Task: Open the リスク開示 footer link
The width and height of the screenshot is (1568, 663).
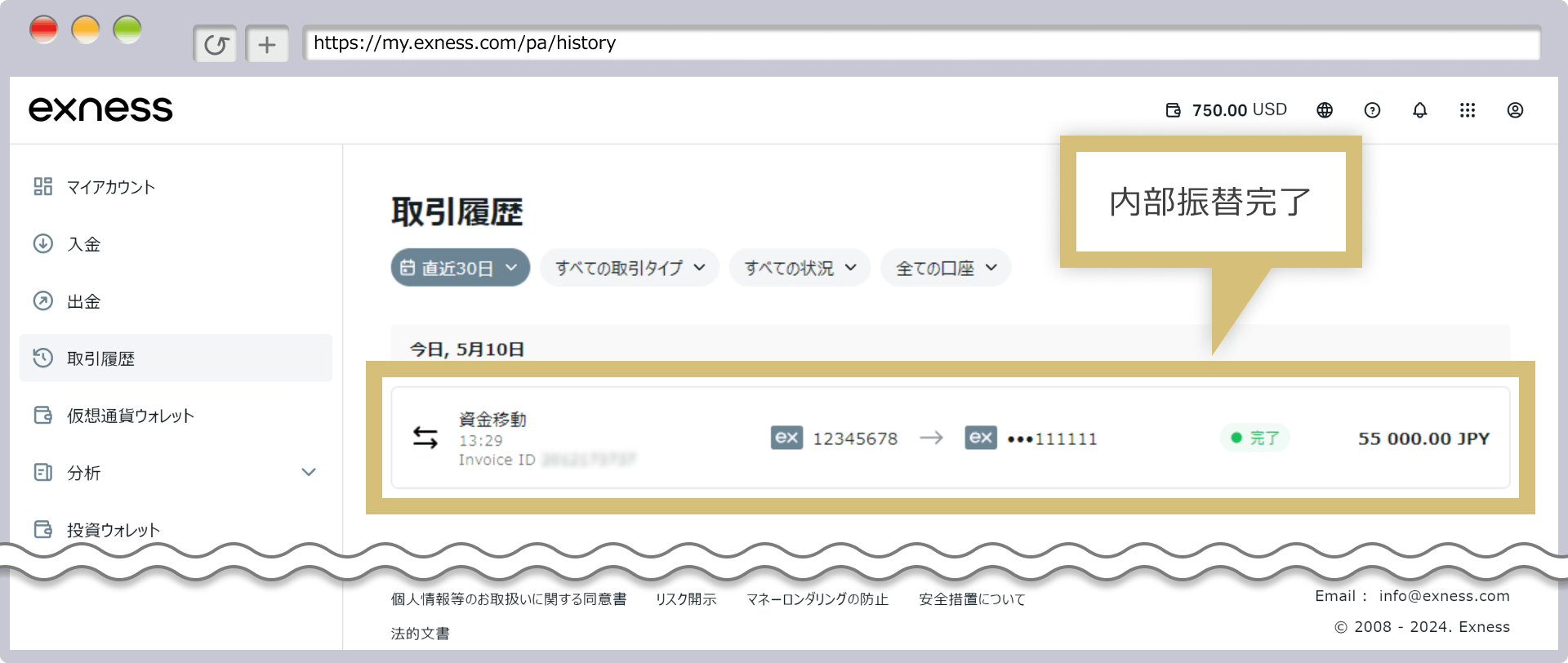Action: click(x=686, y=599)
